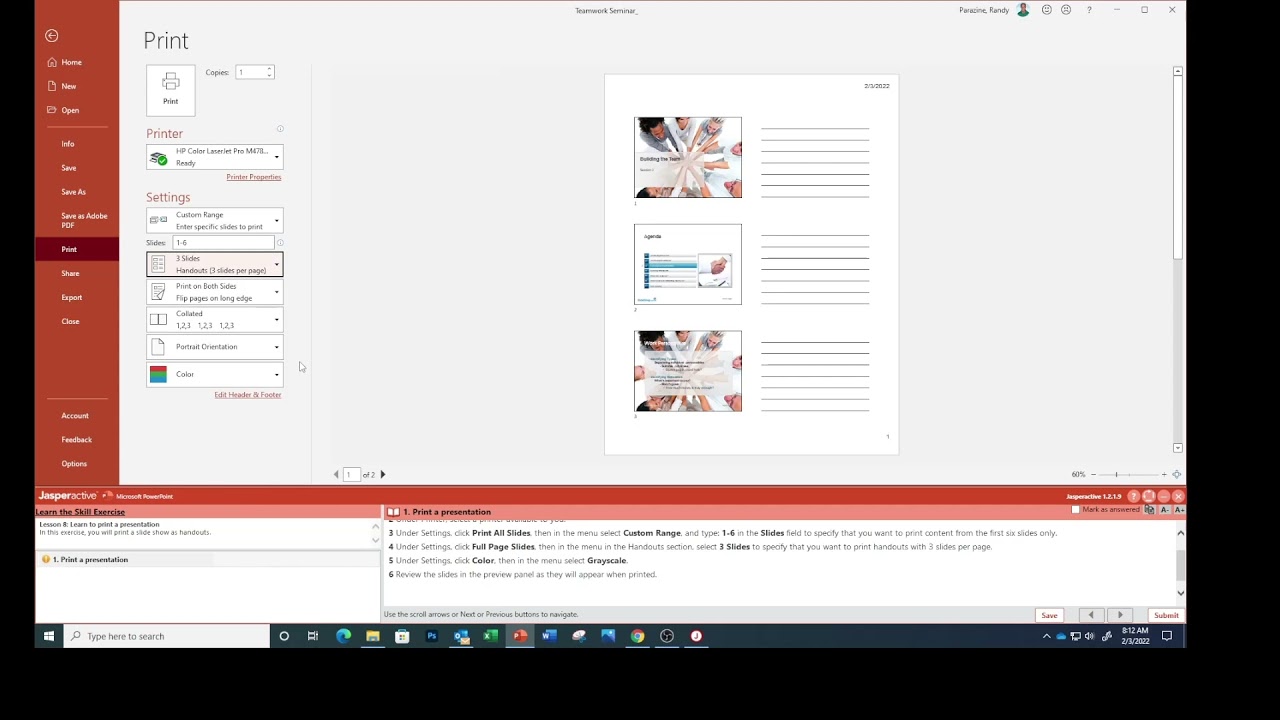The width and height of the screenshot is (1280, 720).
Task: Click the info icon beside Slides field
Action: coord(280,243)
